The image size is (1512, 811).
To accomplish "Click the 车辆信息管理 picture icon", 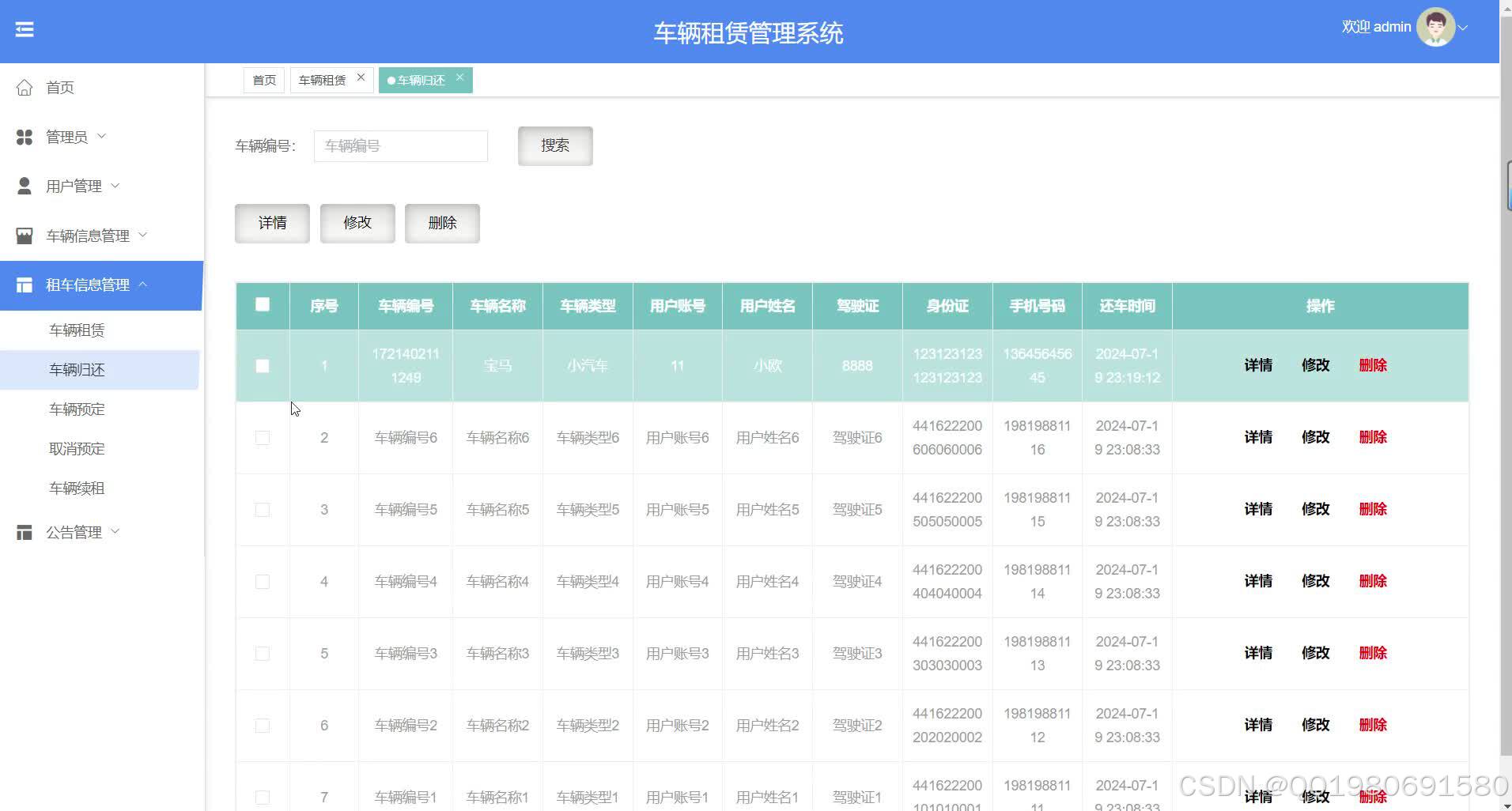I will point(24,235).
